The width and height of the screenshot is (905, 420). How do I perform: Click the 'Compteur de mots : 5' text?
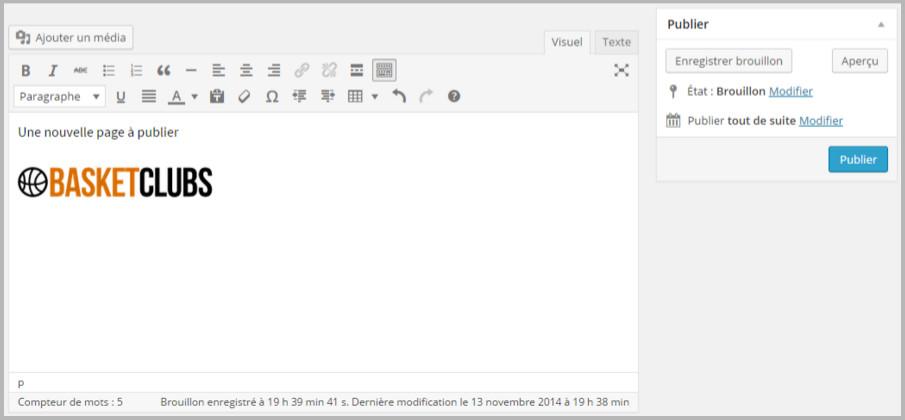click(70, 402)
